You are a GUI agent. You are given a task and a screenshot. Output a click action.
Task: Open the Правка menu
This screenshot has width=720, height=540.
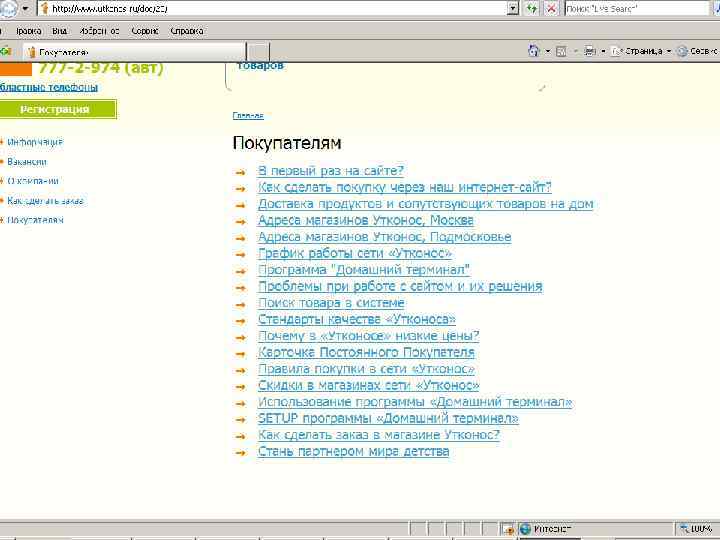pyautogui.click(x=28, y=31)
